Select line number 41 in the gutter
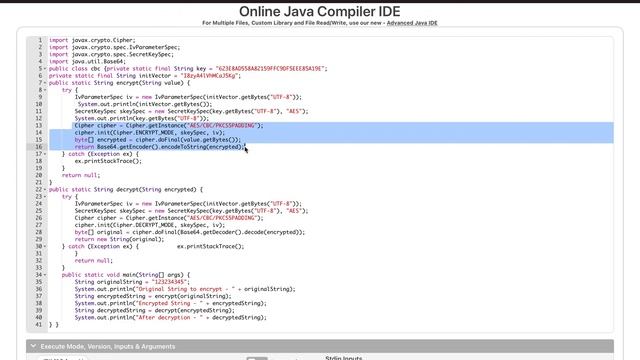640x360 pixels. [39, 324]
